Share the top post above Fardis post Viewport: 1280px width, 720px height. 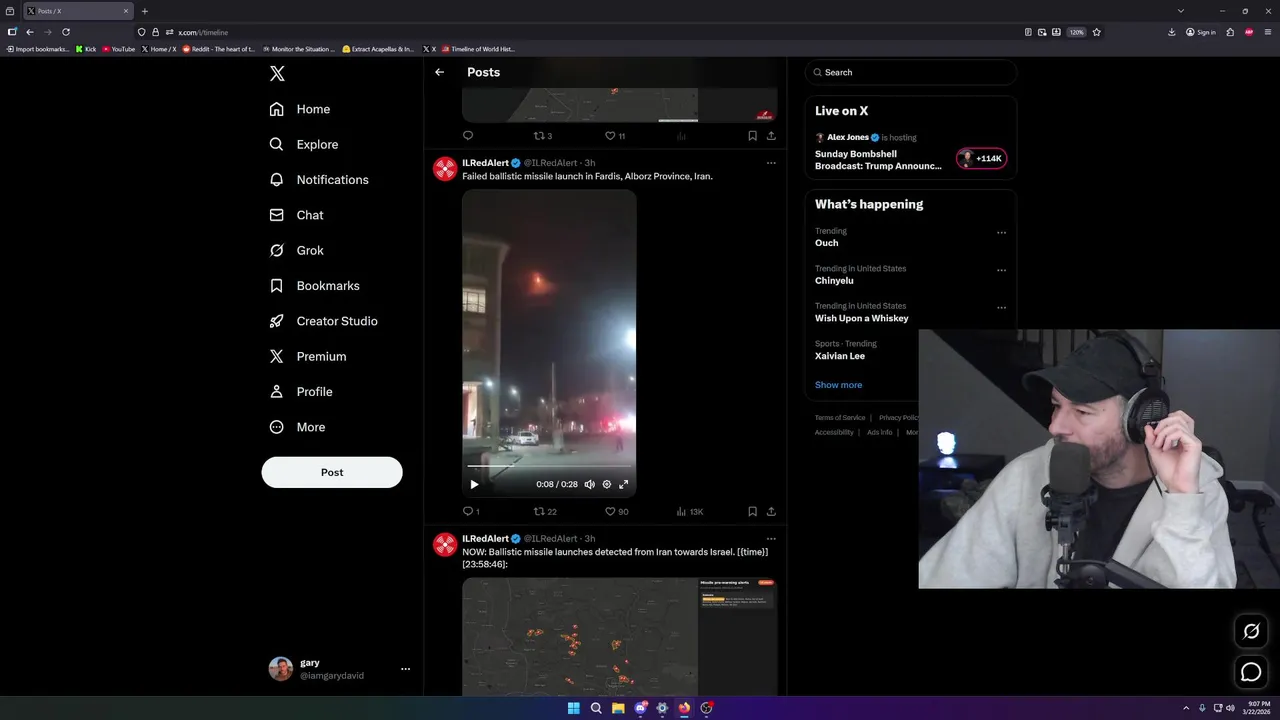point(771,136)
